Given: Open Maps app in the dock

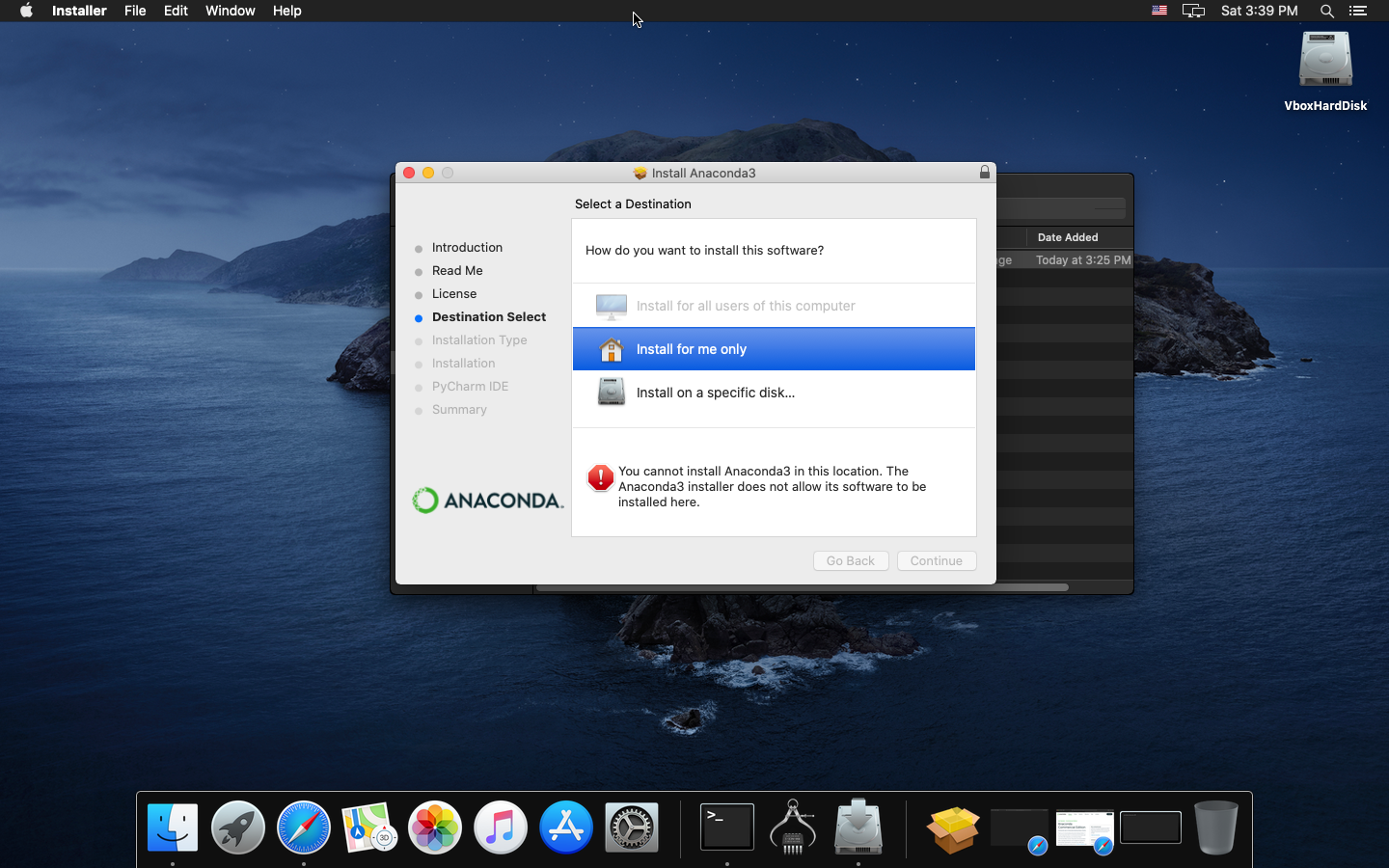Looking at the screenshot, I should [x=369, y=827].
